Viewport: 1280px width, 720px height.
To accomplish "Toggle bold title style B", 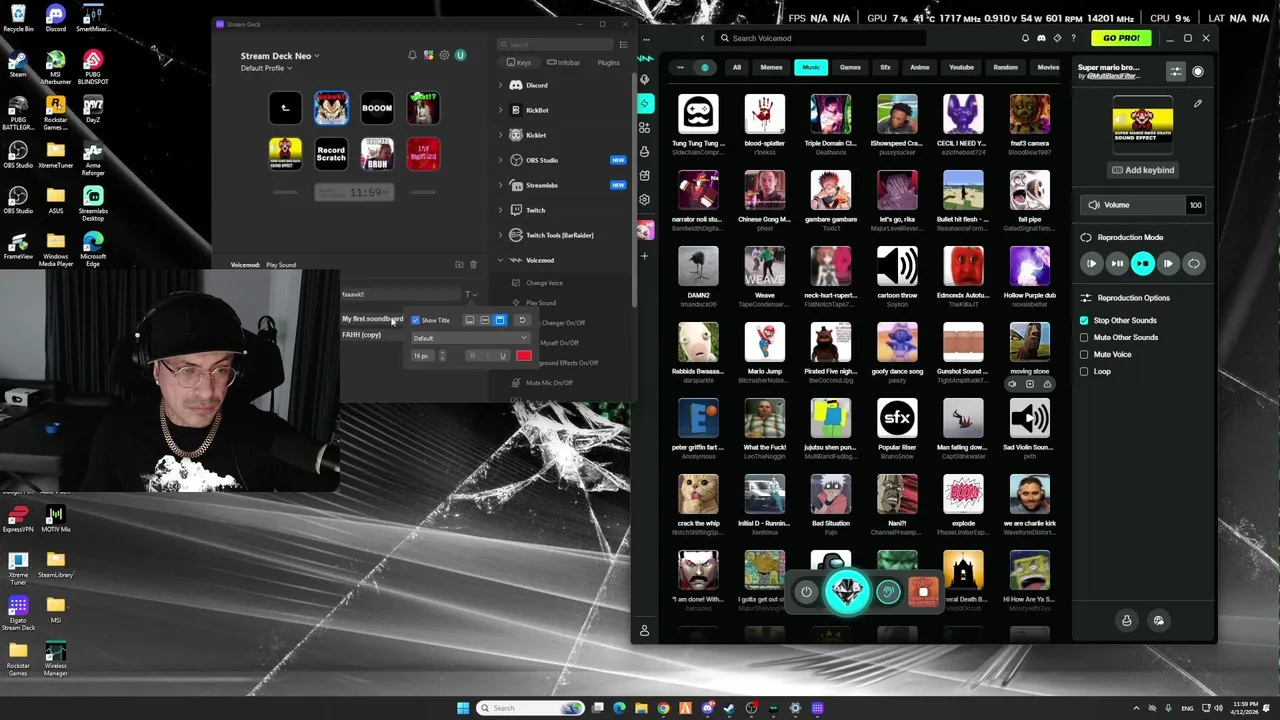I will 472,356.
